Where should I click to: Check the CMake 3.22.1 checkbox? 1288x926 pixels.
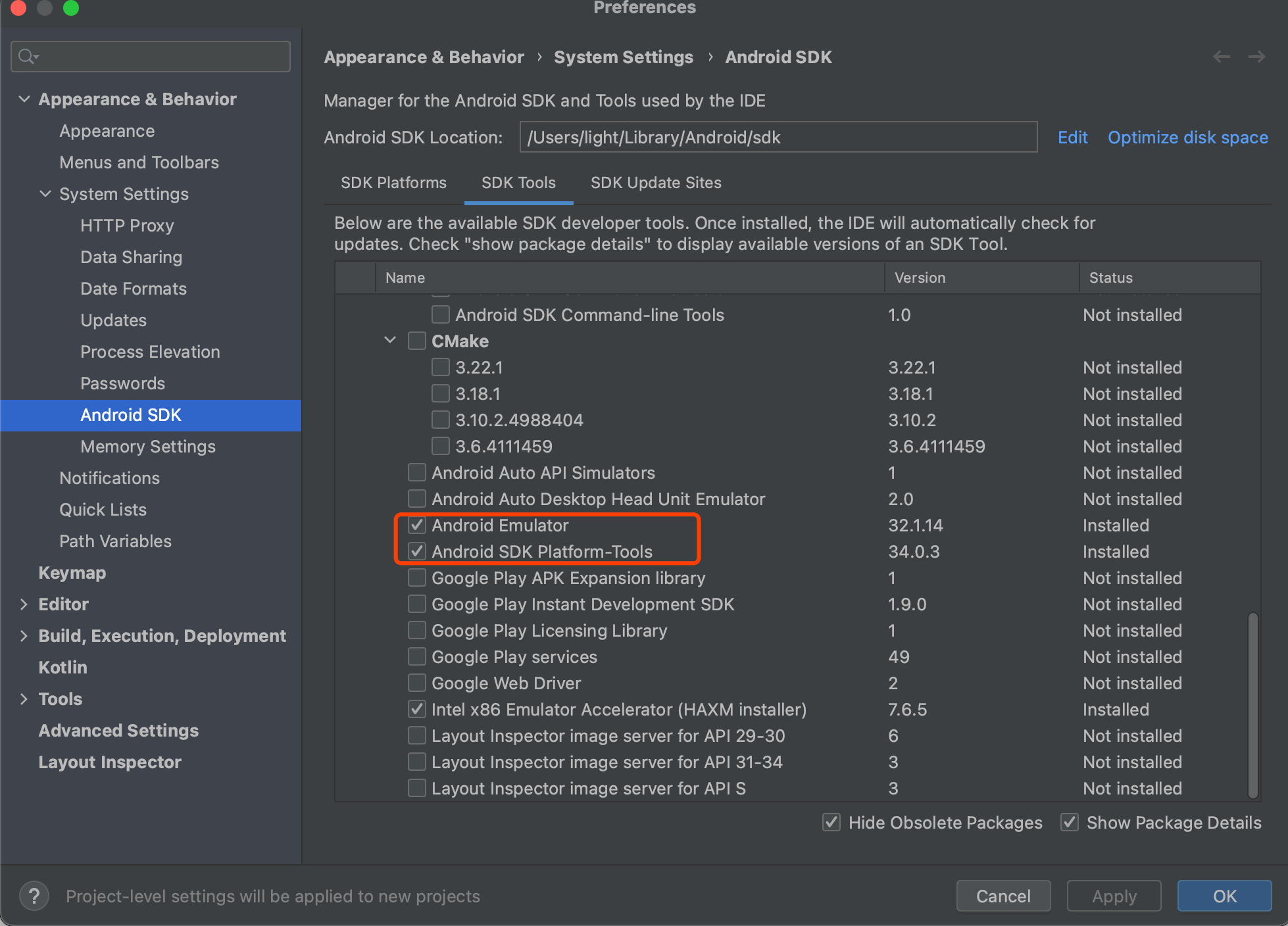coord(441,368)
